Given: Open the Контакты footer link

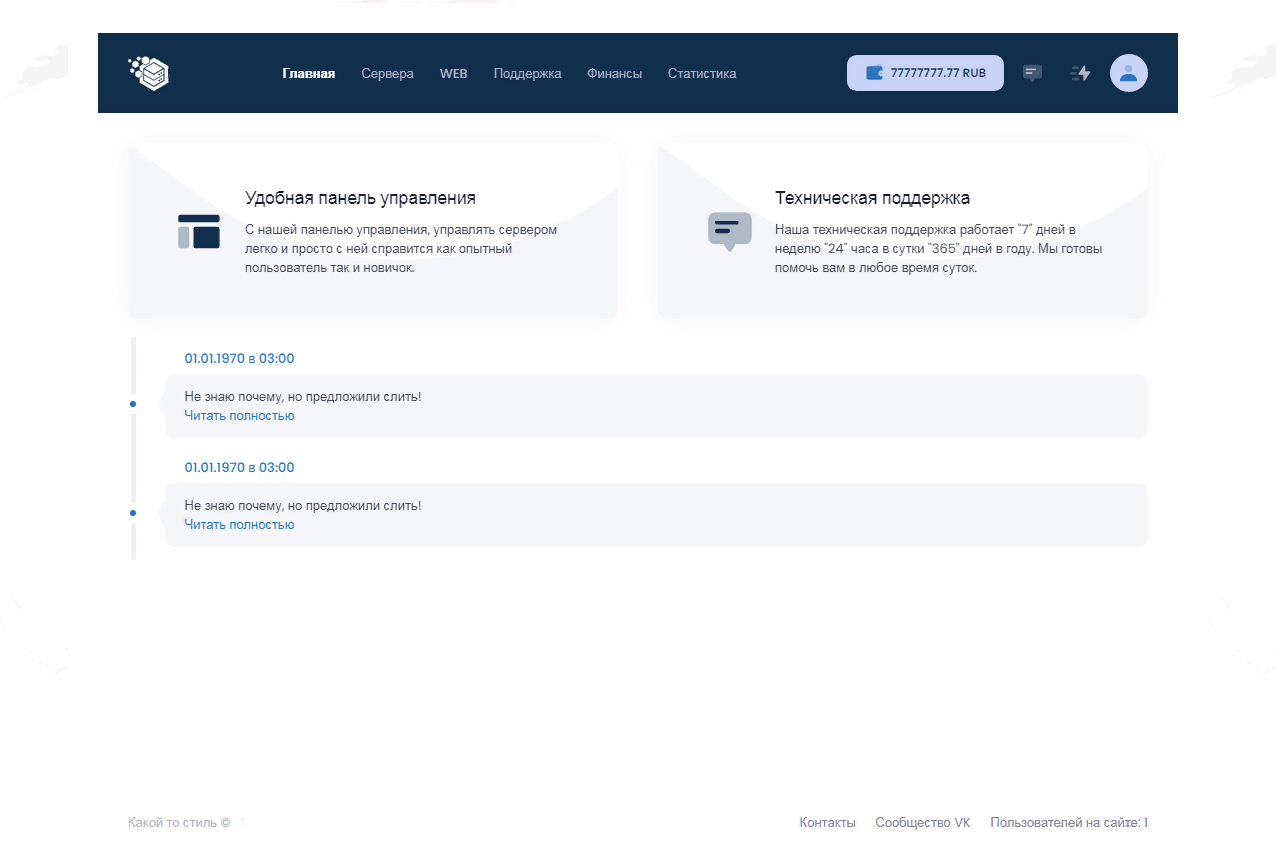Looking at the screenshot, I should point(827,823).
